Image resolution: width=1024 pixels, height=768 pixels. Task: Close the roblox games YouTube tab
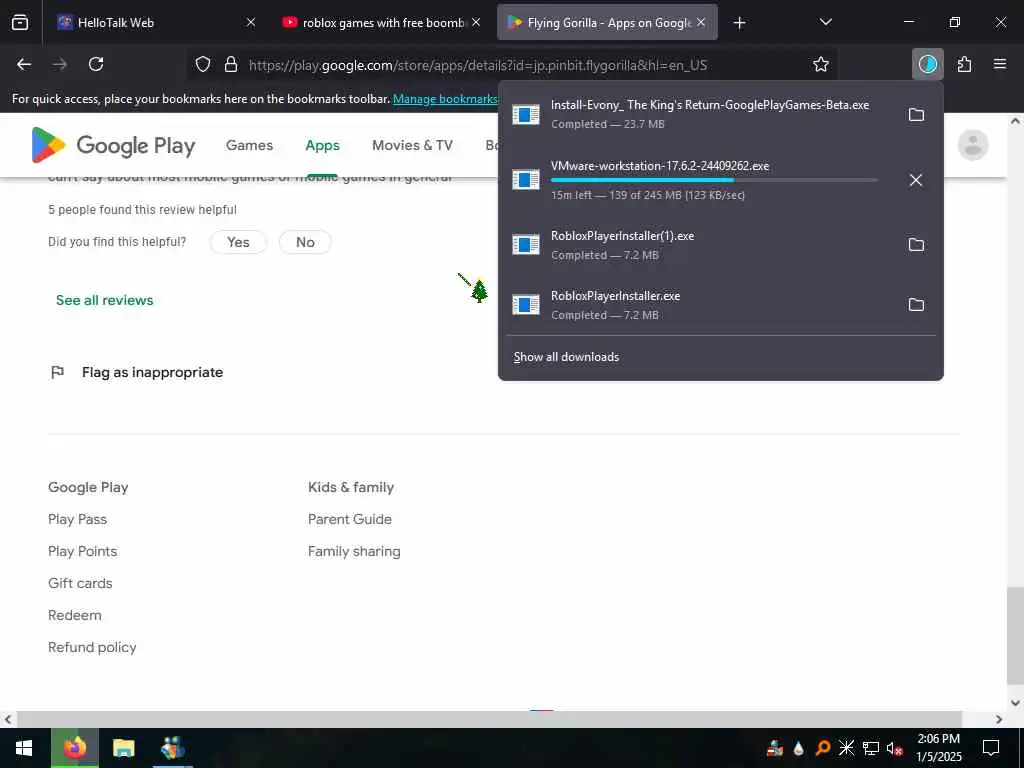[x=476, y=22]
